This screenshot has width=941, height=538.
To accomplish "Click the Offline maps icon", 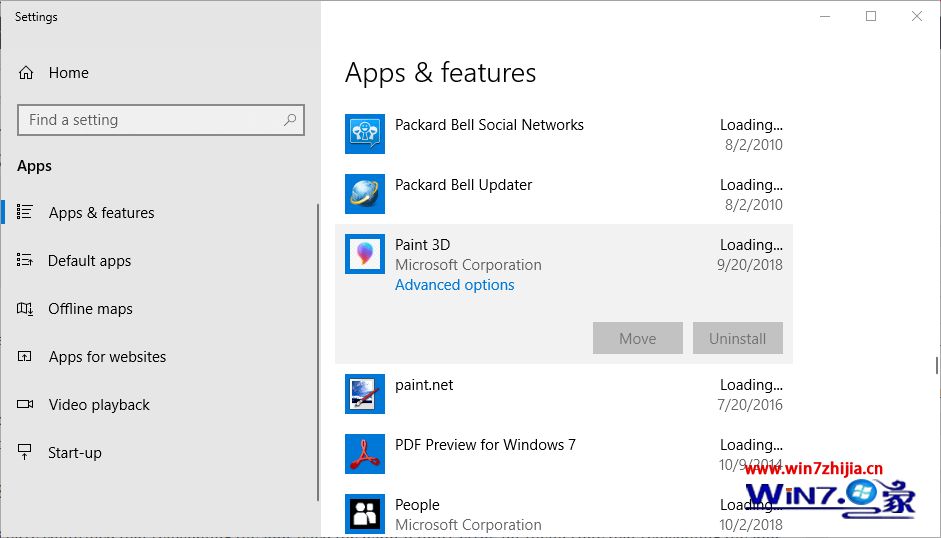I will [x=25, y=309].
